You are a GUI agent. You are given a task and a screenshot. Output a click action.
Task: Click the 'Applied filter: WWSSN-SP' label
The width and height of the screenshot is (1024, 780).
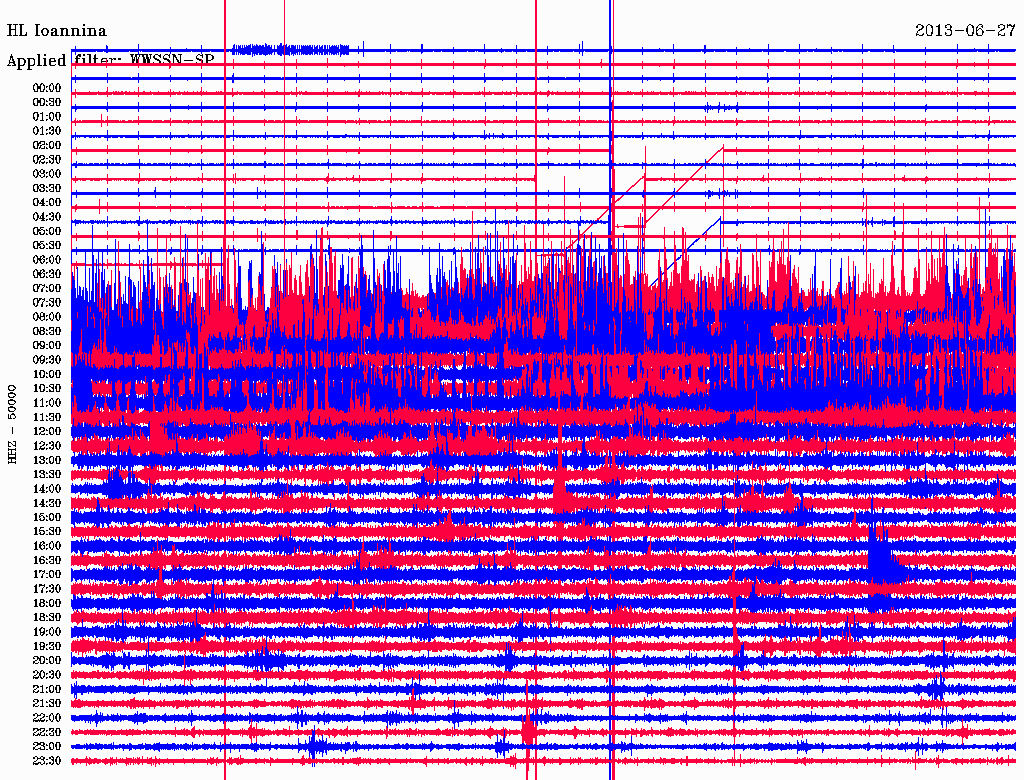click(110, 60)
